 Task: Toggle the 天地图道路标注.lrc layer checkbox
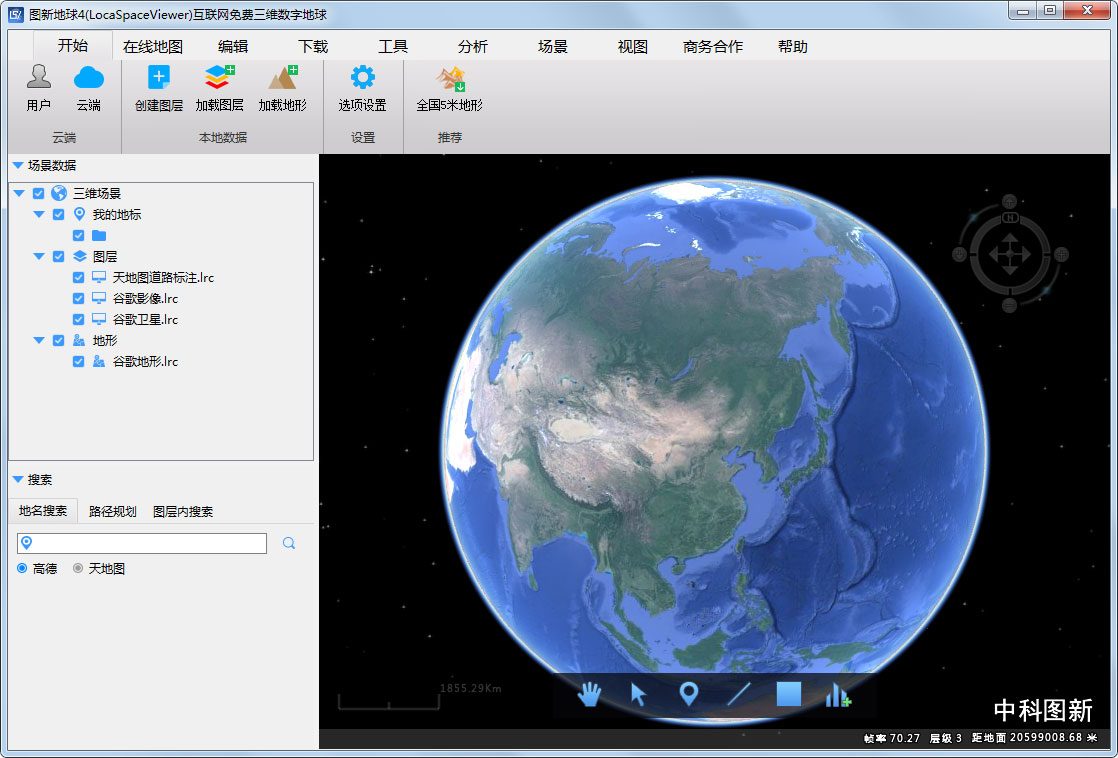coord(79,277)
